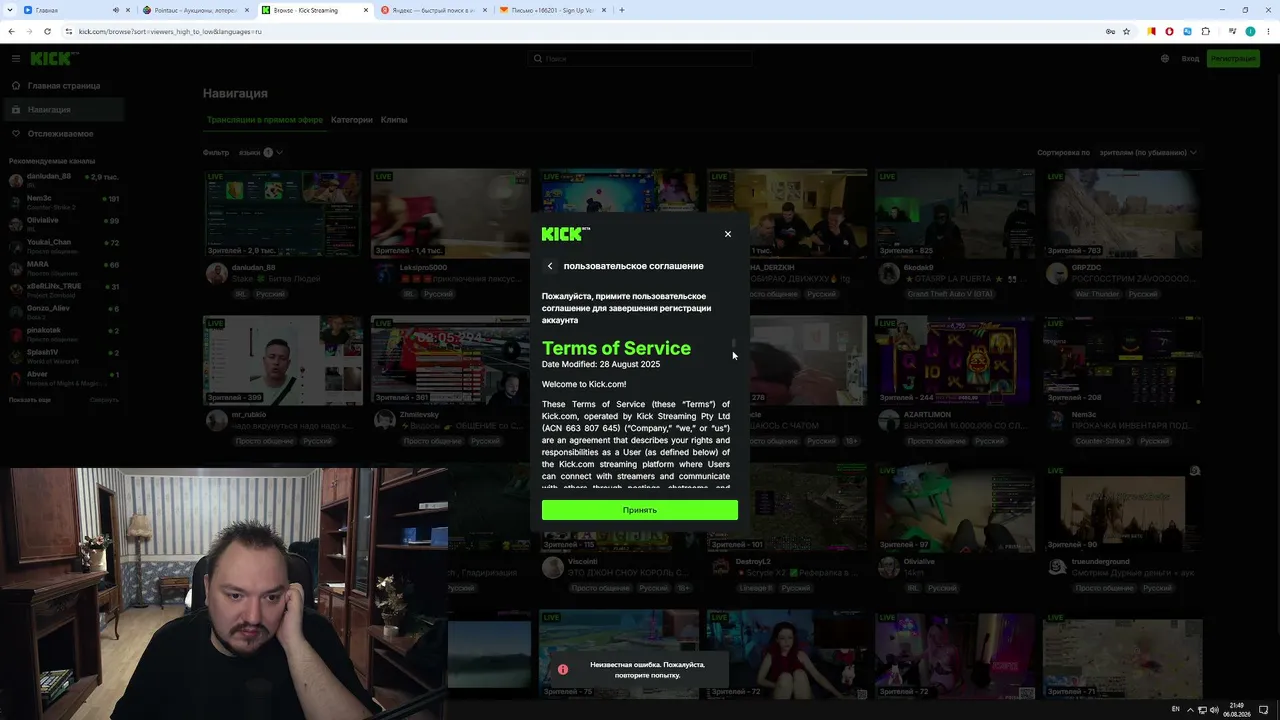Switch the EN keyboard language indicator

[x=1175, y=709]
